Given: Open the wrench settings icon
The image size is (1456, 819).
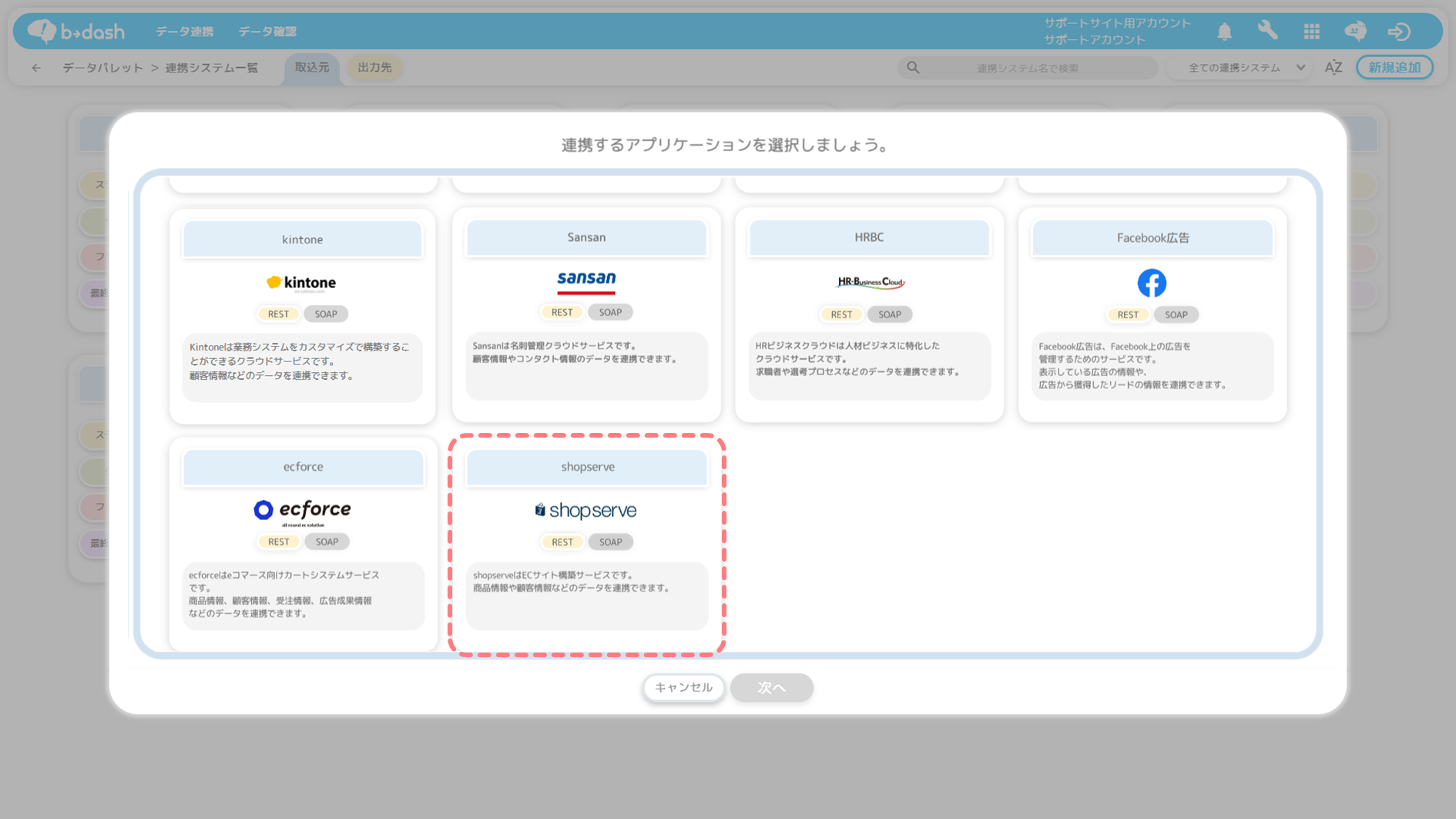Looking at the screenshot, I should click(x=1267, y=31).
